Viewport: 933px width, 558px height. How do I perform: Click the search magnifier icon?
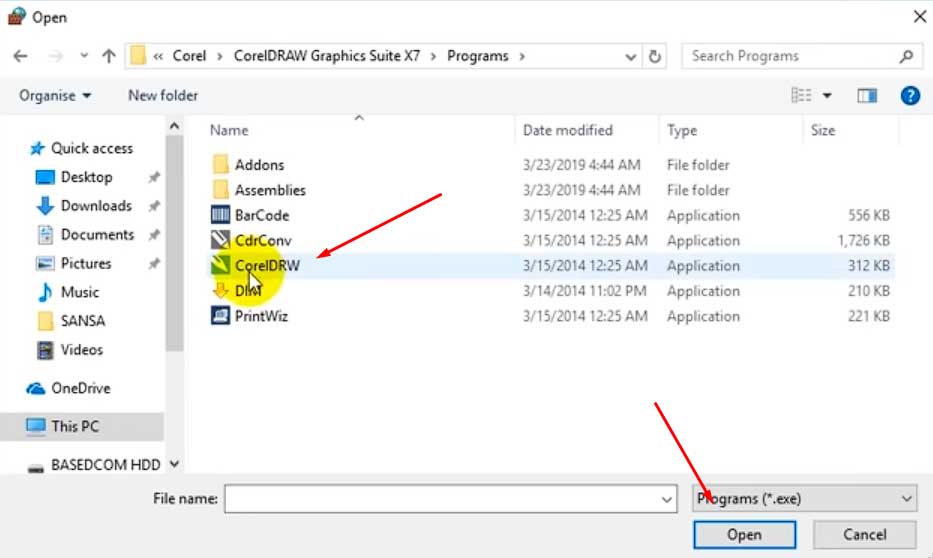[906, 56]
